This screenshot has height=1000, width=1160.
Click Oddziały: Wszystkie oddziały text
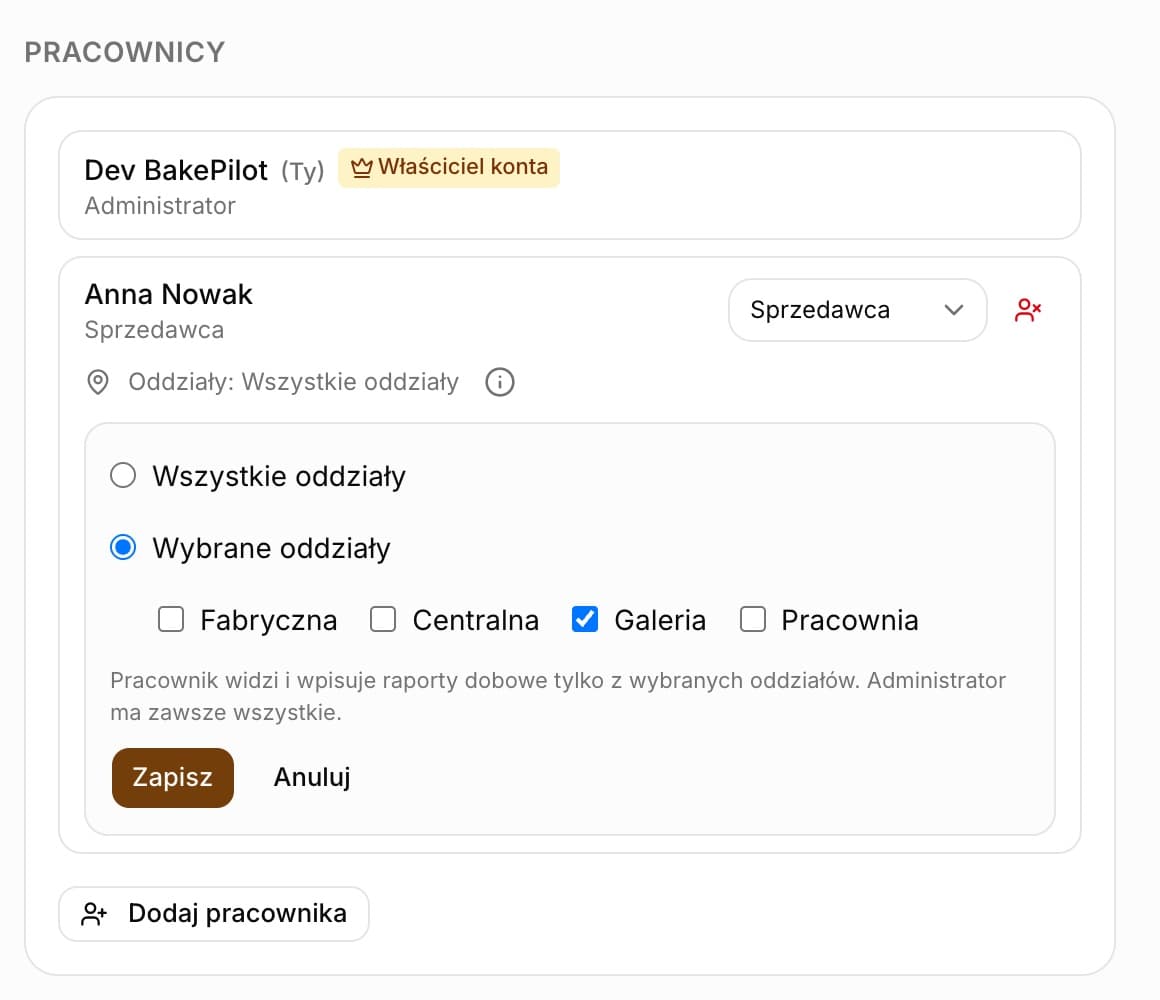point(294,382)
